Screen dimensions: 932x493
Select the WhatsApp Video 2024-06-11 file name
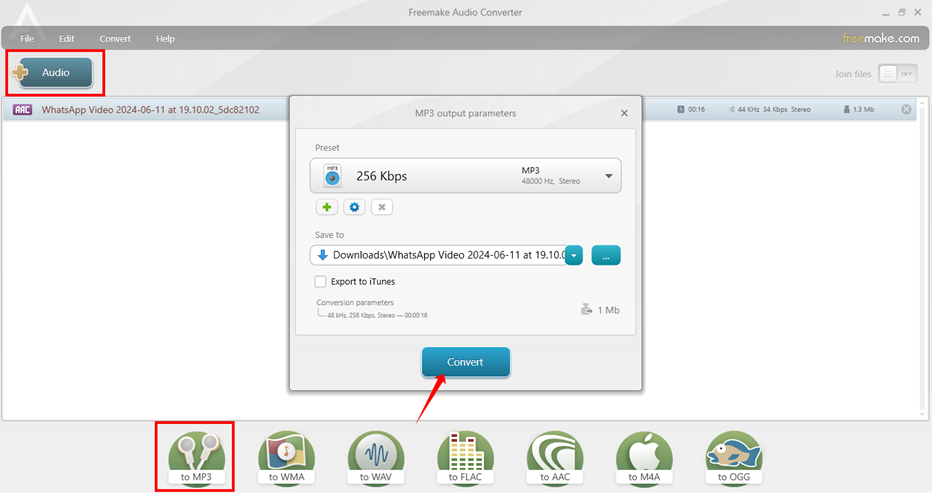tap(150, 109)
